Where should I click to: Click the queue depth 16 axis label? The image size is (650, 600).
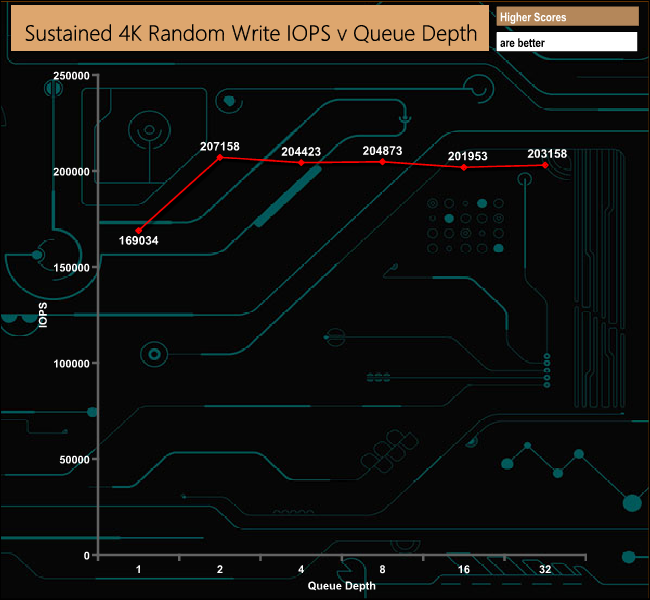pos(463,569)
